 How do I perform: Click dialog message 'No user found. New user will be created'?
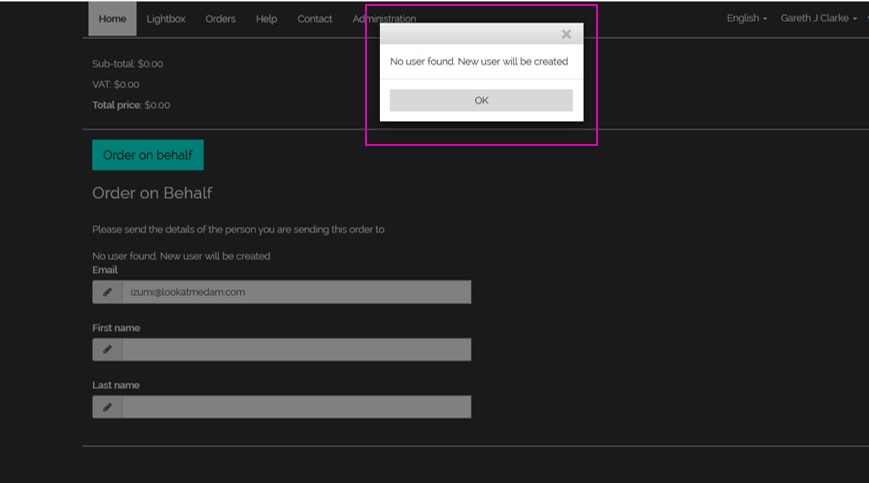pos(479,61)
